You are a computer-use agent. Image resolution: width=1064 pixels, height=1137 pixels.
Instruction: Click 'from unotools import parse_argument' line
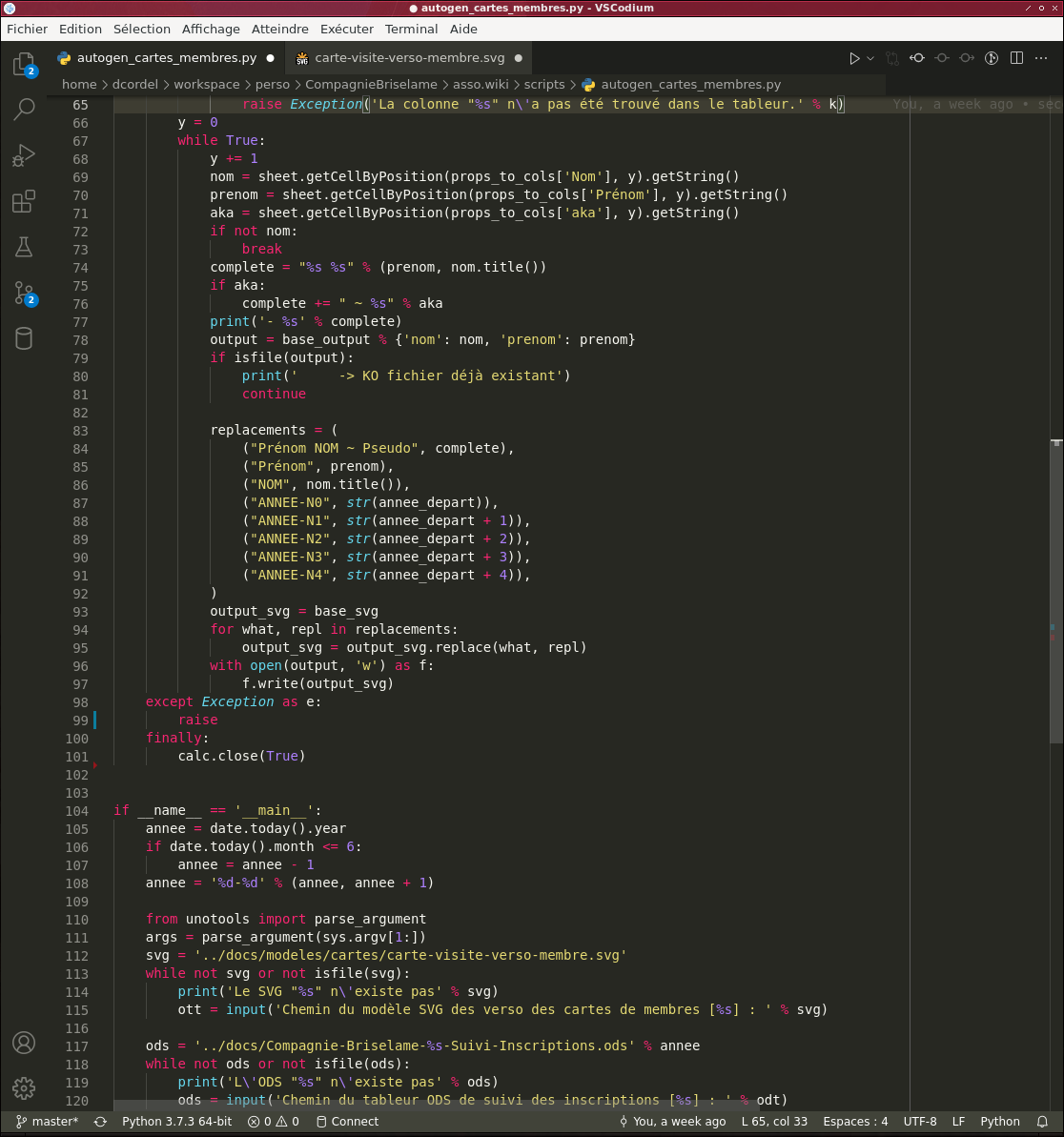(x=286, y=920)
